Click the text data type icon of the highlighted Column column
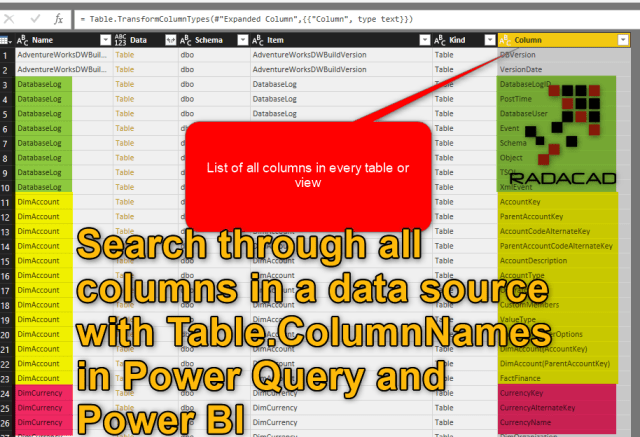 pos(505,40)
